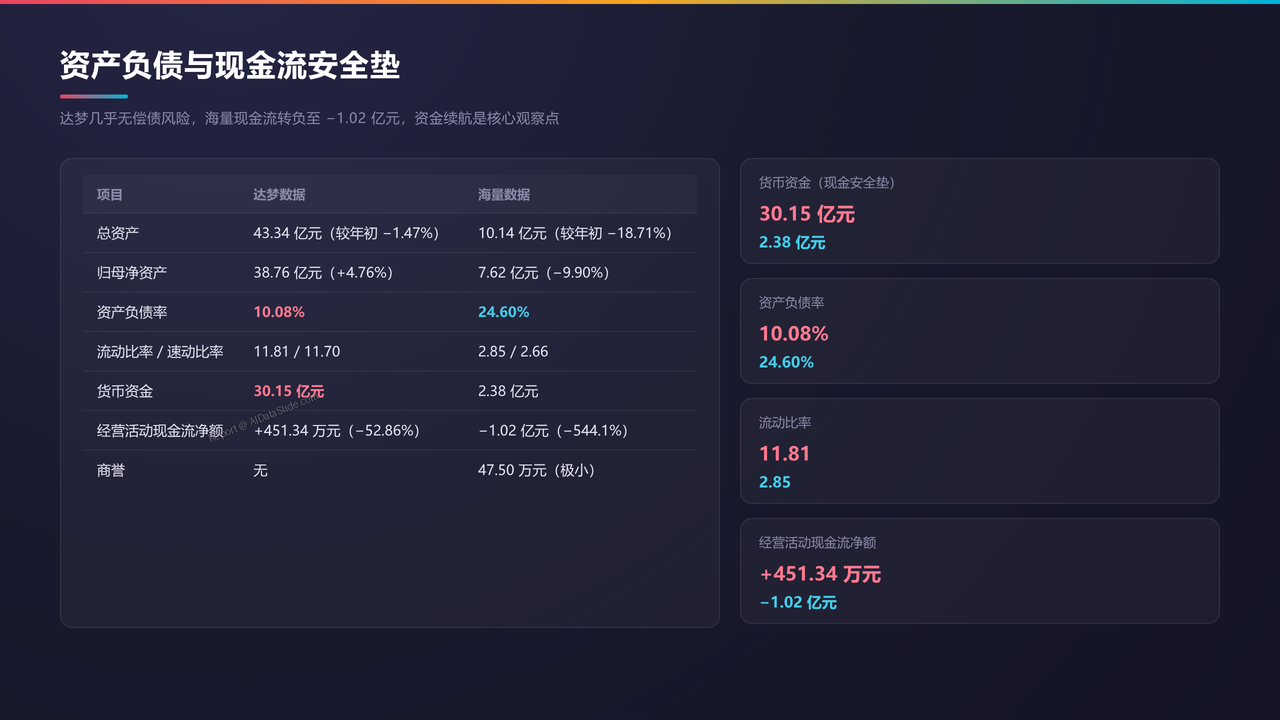
Task: Click the 流动比率 card title
Action: 785,423
